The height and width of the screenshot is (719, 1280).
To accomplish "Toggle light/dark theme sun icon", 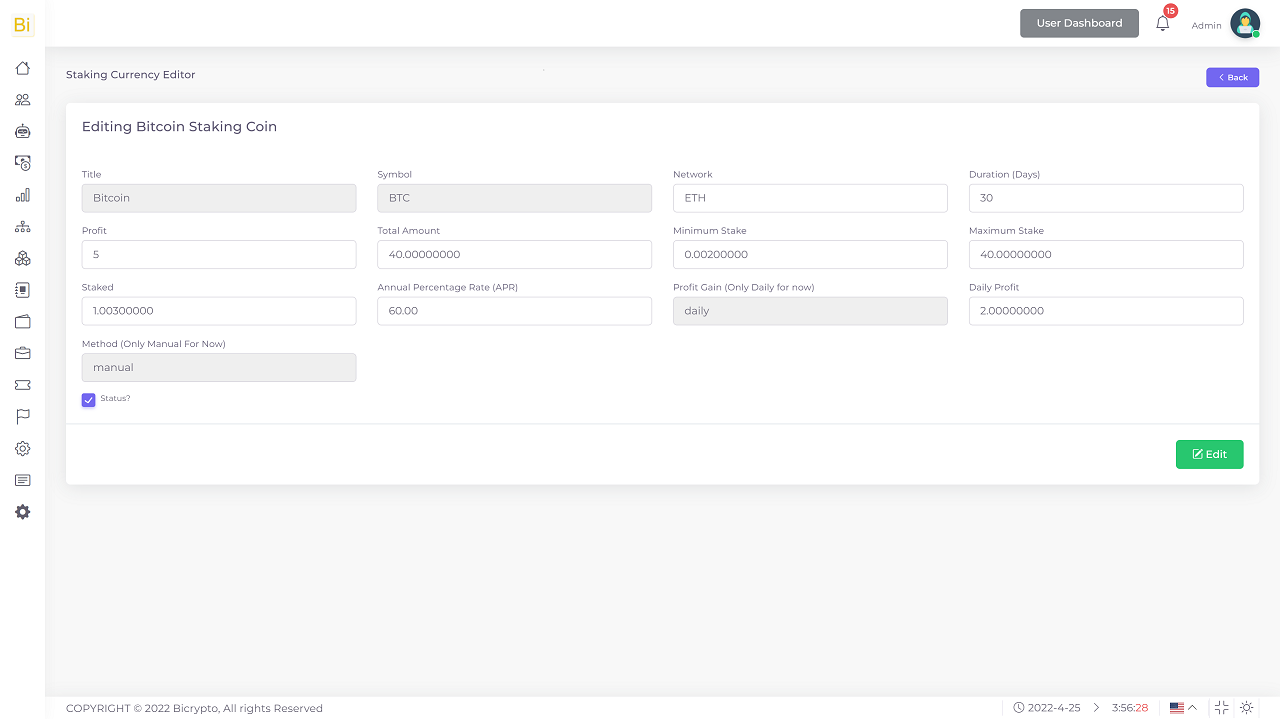I will (1246, 708).
